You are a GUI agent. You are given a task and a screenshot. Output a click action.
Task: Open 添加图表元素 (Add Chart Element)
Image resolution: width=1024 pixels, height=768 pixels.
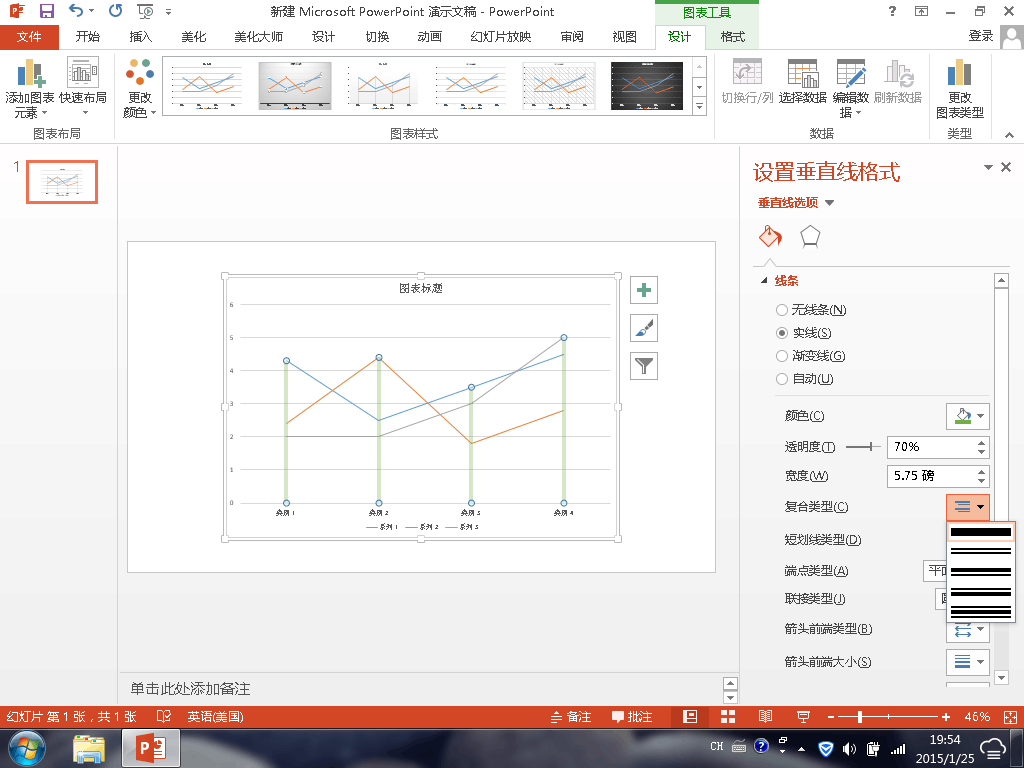29,89
